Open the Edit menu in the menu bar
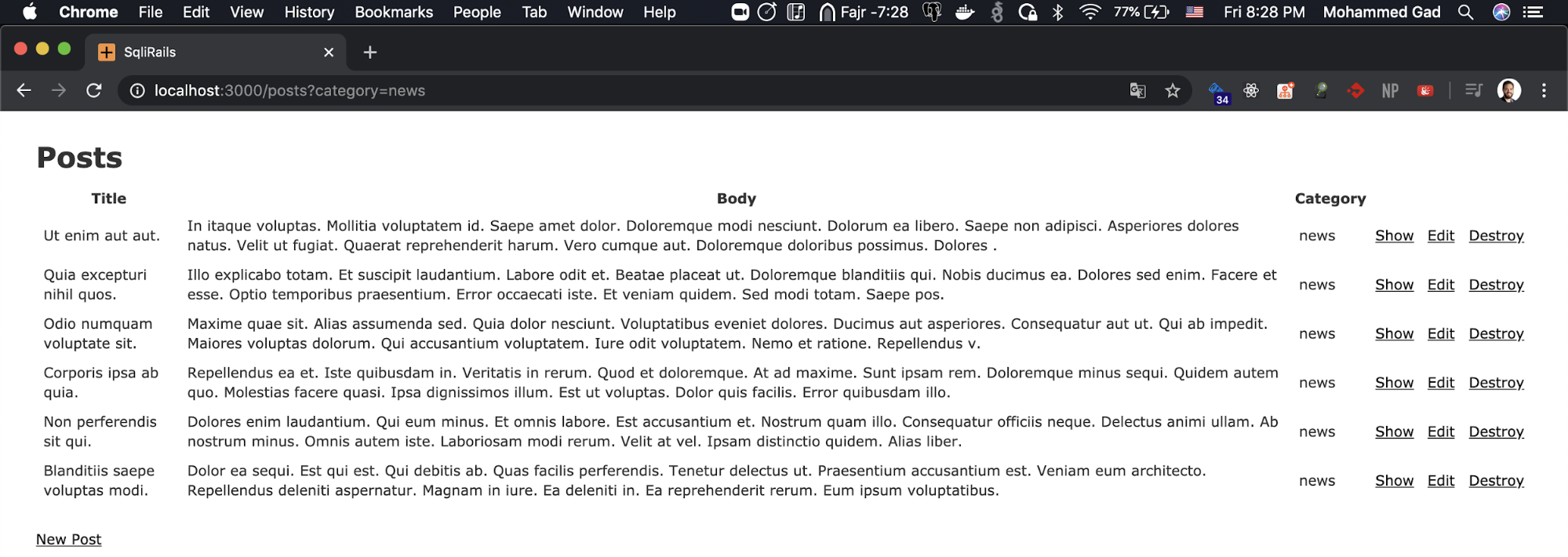The height and width of the screenshot is (557, 1568). (x=196, y=12)
